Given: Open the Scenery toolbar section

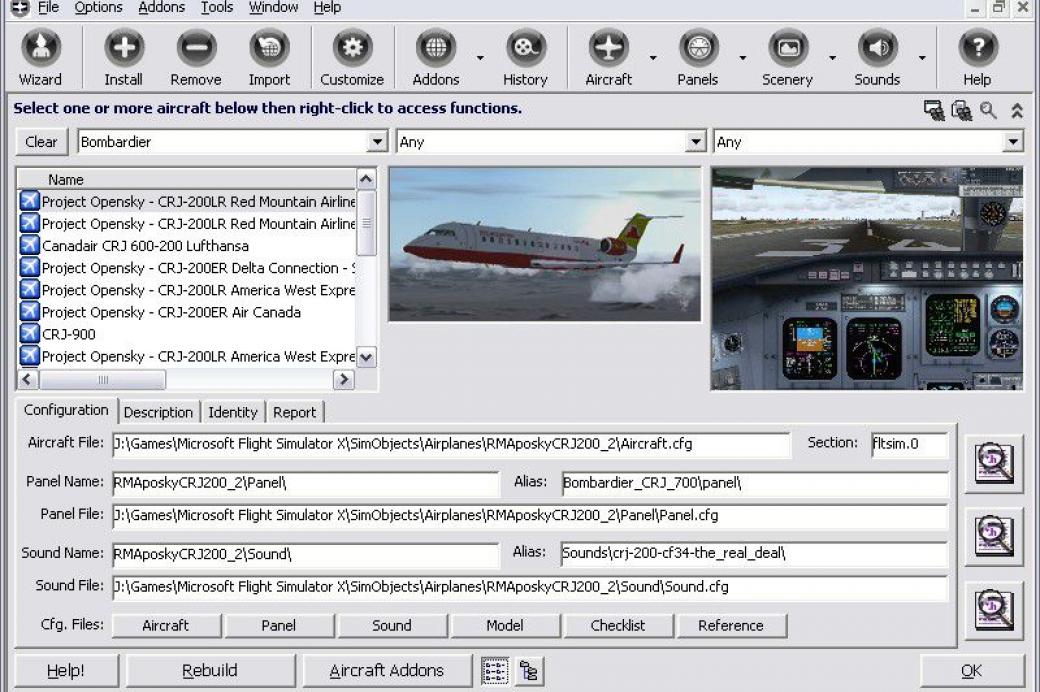Looking at the screenshot, I should pos(787,58).
